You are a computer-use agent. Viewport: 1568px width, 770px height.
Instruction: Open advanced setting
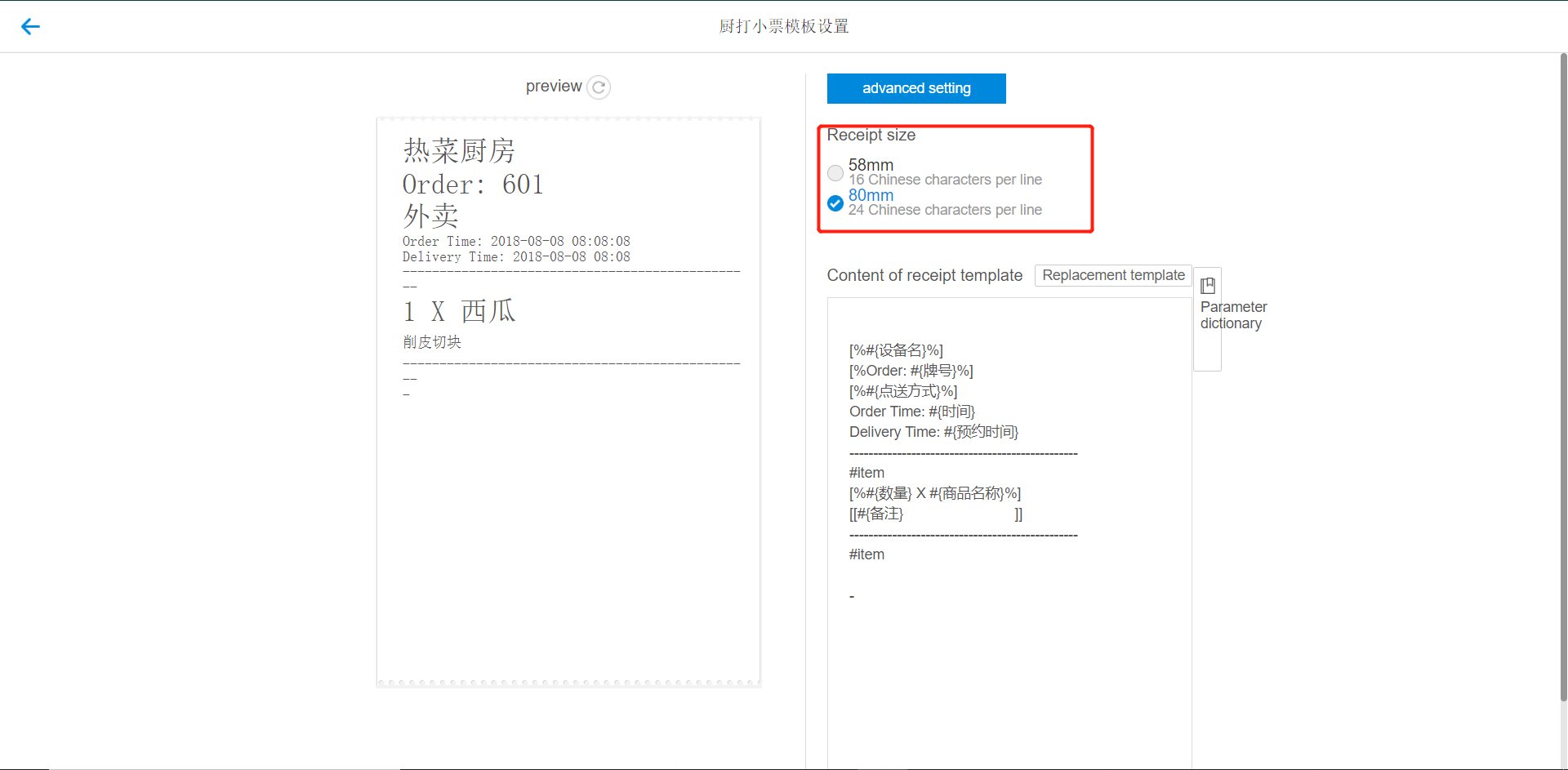(916, 88)
